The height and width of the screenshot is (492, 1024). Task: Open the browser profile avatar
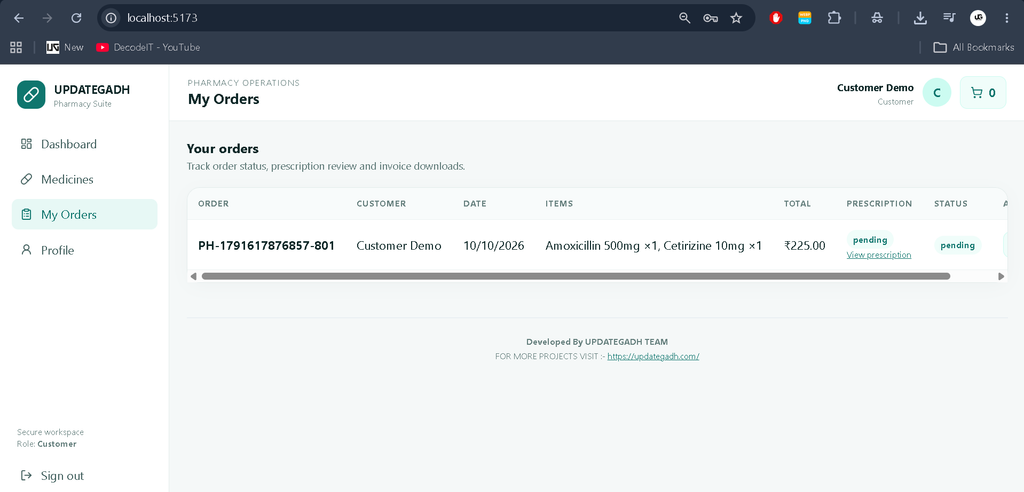tap(978, 18)
